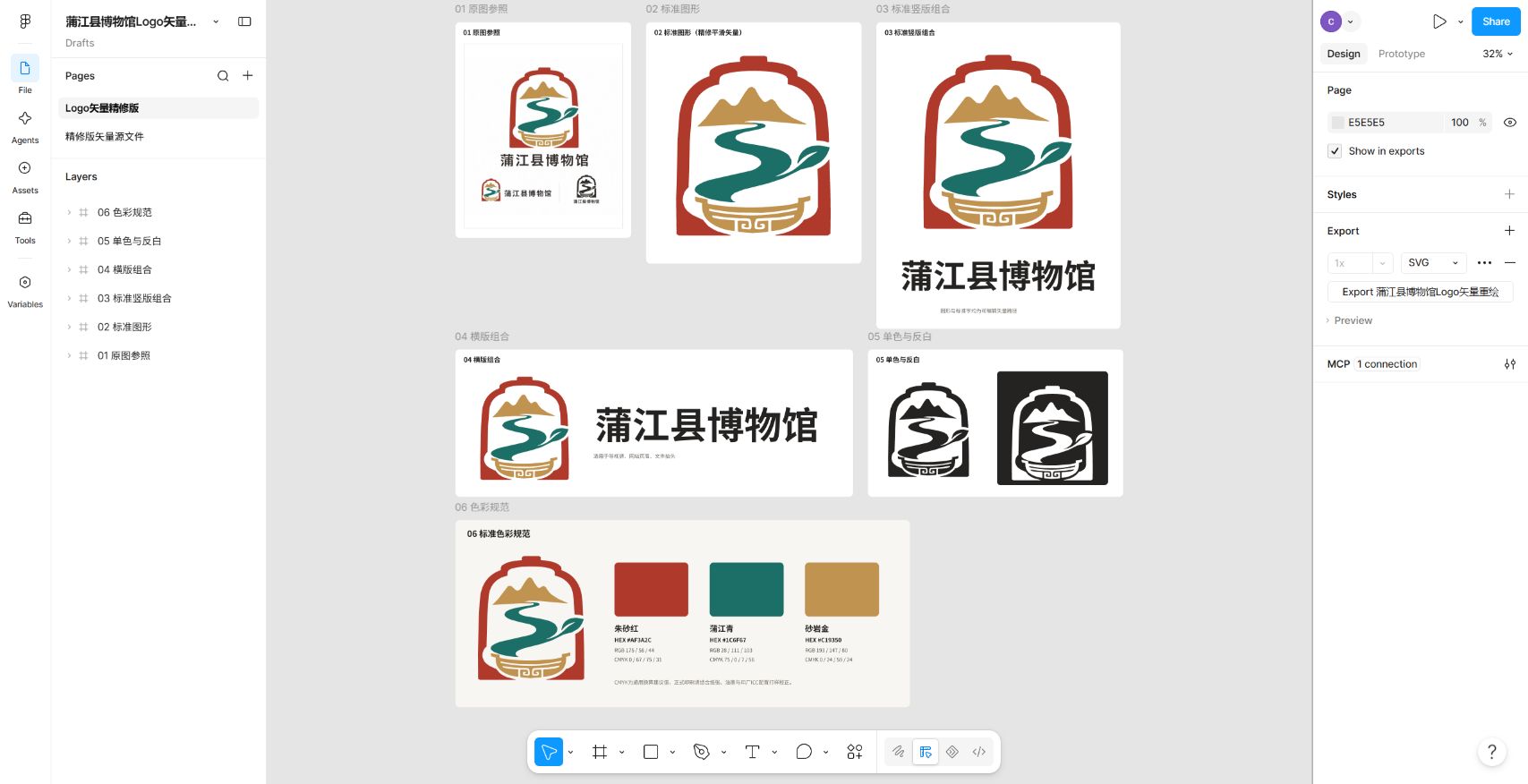The width and height of the screenshot is (1528, 784).
Task: Select the Logo矢量精修版 page
Action: pos(158,108)
